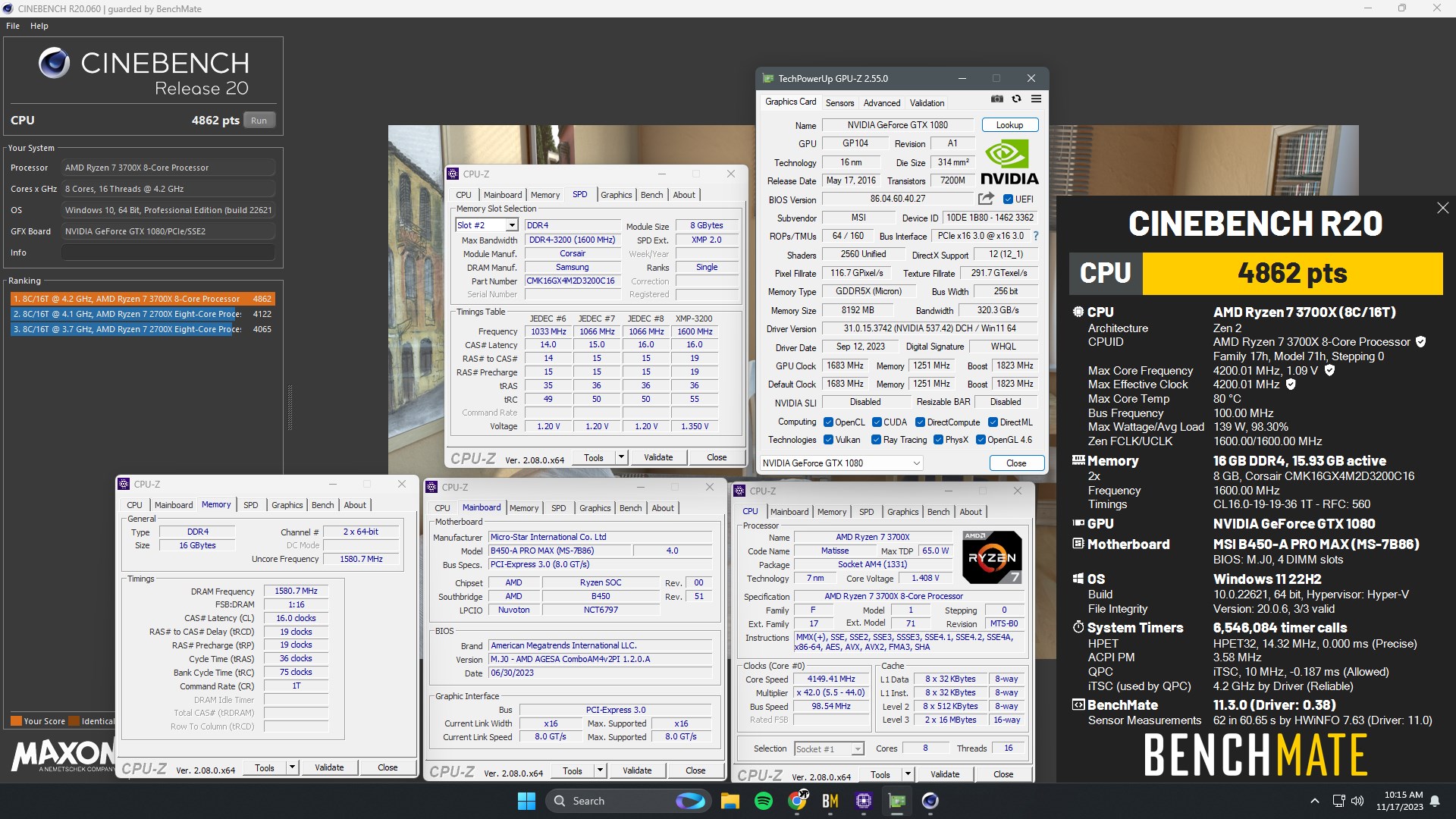Viewport: 1456px width, 819px height.
Task: Switch to the Sensors tab in GPU-Z
Action: 839,103
